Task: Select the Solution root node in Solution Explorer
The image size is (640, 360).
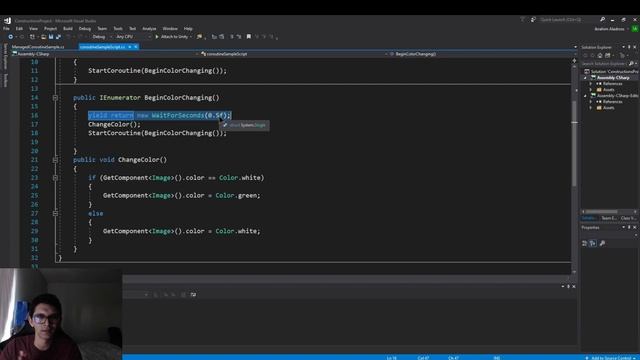Action: tap(611, 71)
